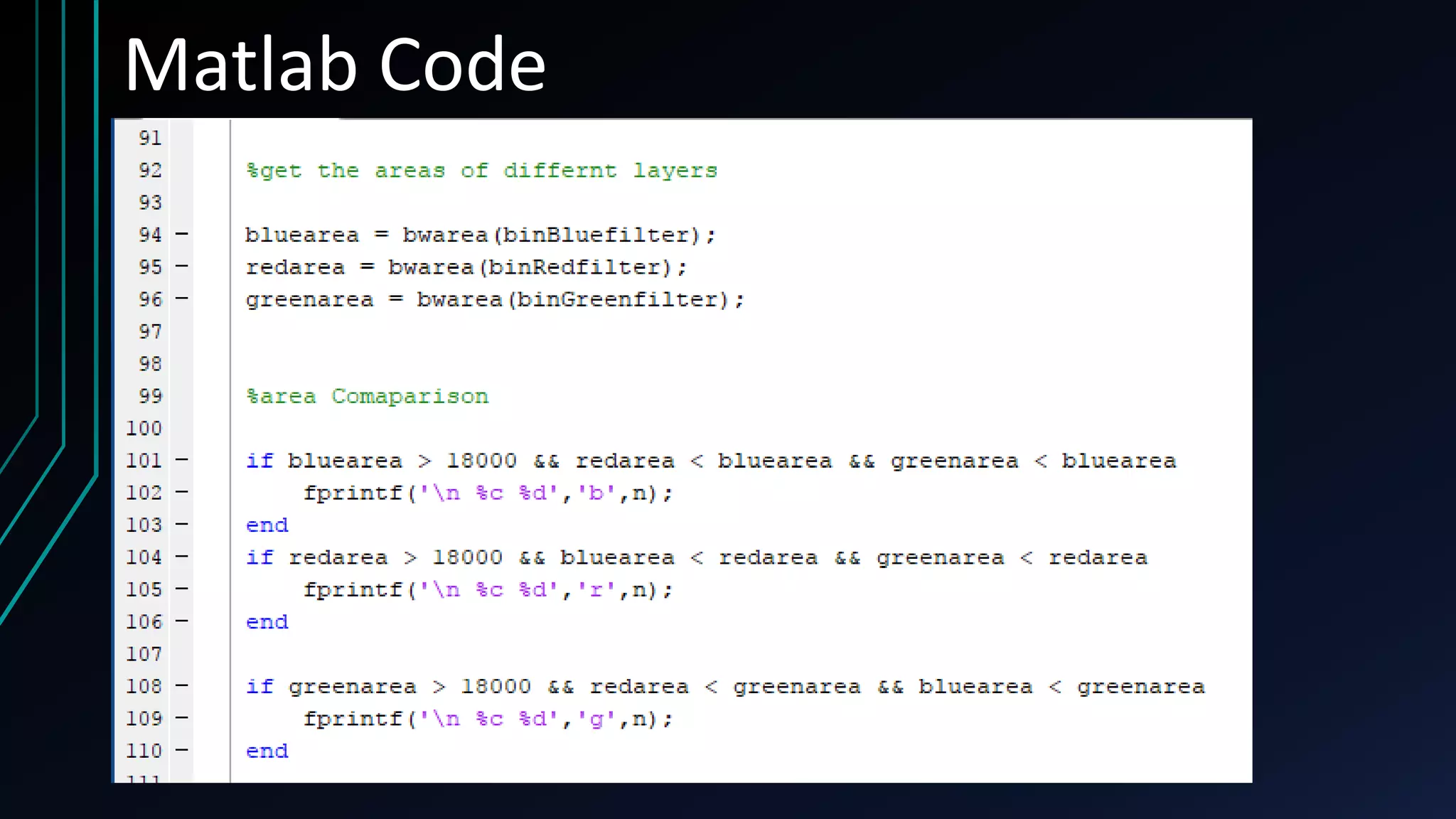Click 'end' keyword on line 110
The image size is (1456, 819).
coord(267,751)
